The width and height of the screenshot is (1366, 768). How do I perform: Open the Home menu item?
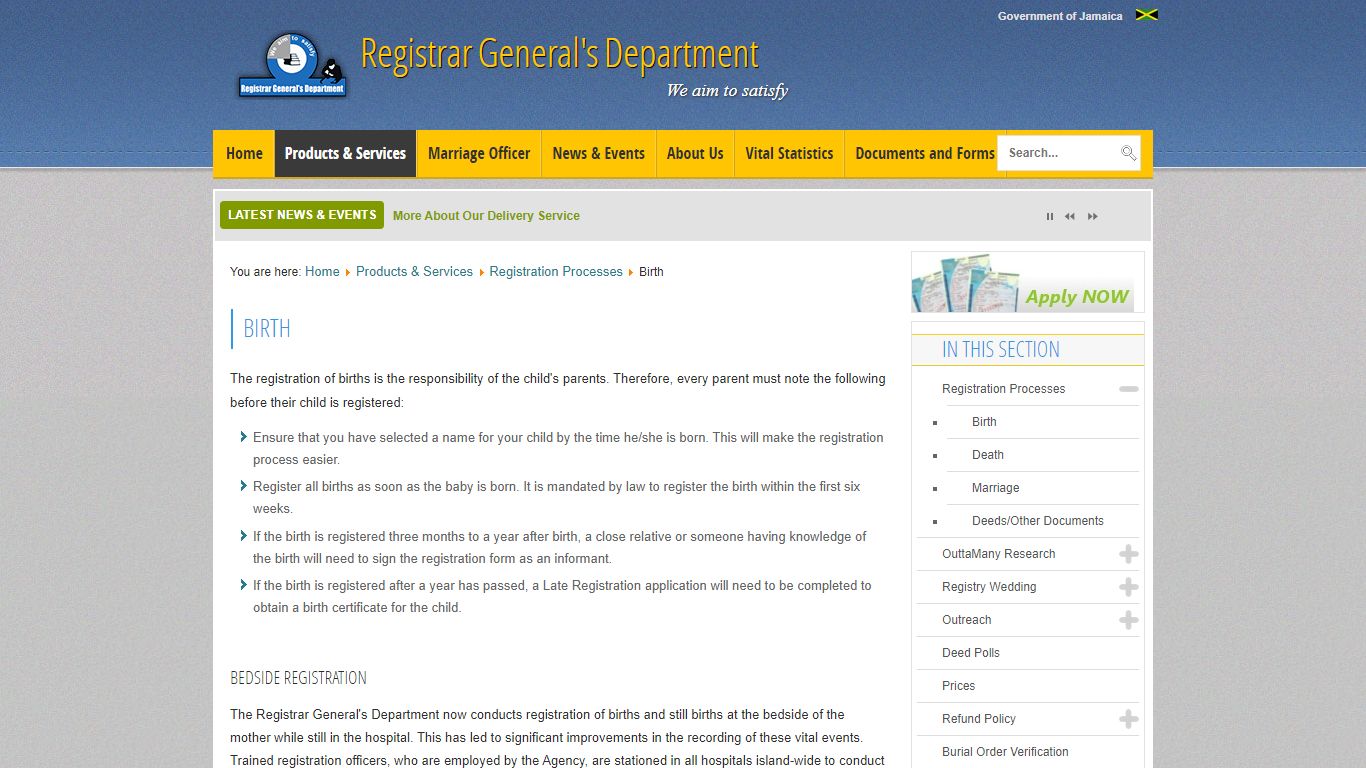click(244, 153)
